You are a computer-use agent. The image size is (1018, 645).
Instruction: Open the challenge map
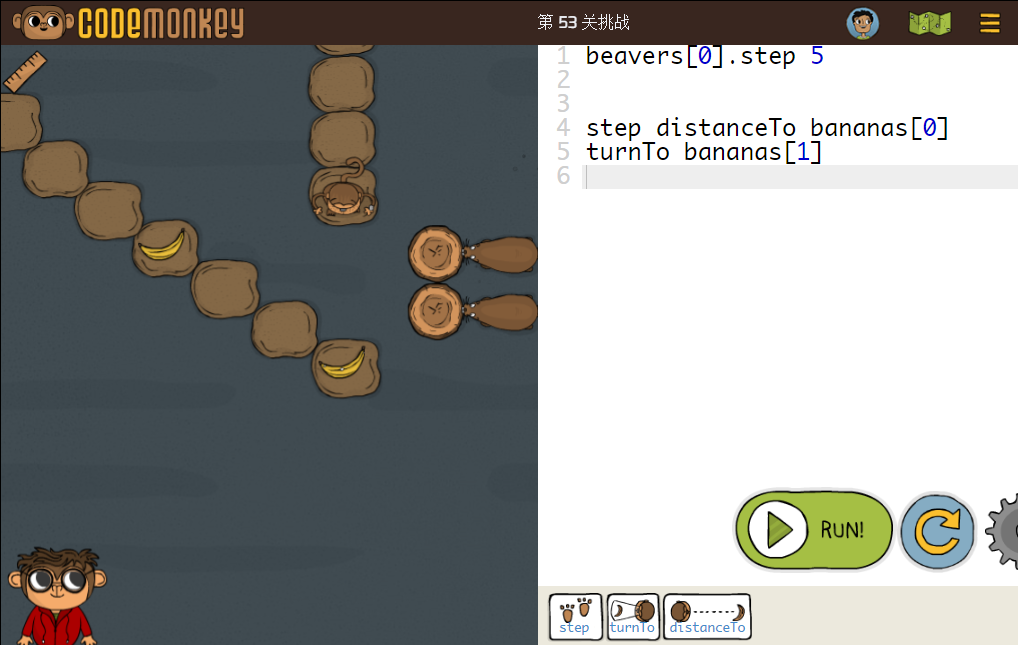point(930,23)
